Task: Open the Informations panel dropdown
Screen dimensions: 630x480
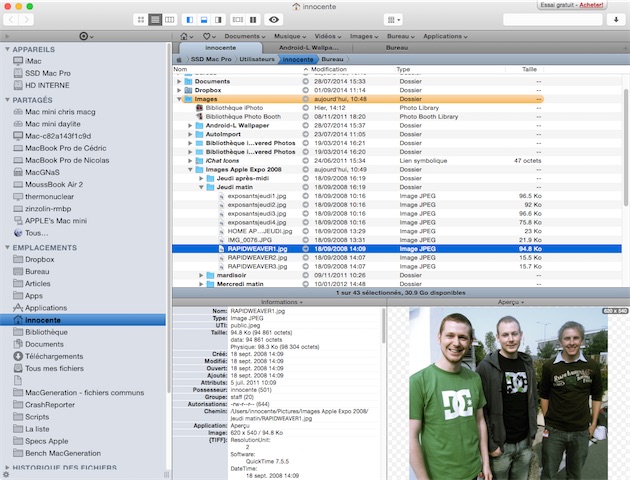Action: tap(282, 302)
